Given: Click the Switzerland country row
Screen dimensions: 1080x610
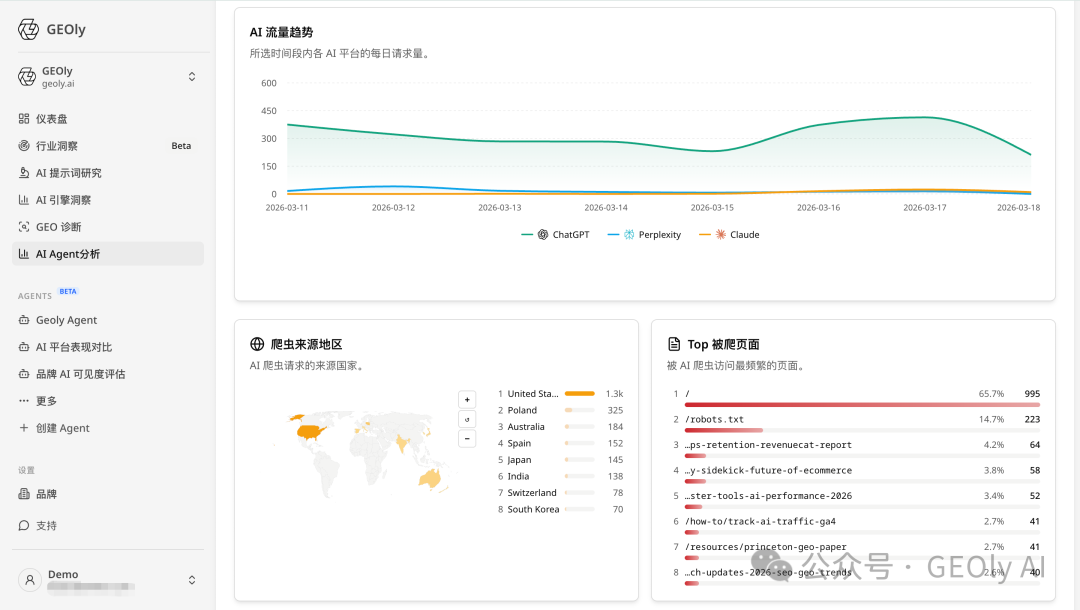Looking at the screenshot, I should pos(561,493).
